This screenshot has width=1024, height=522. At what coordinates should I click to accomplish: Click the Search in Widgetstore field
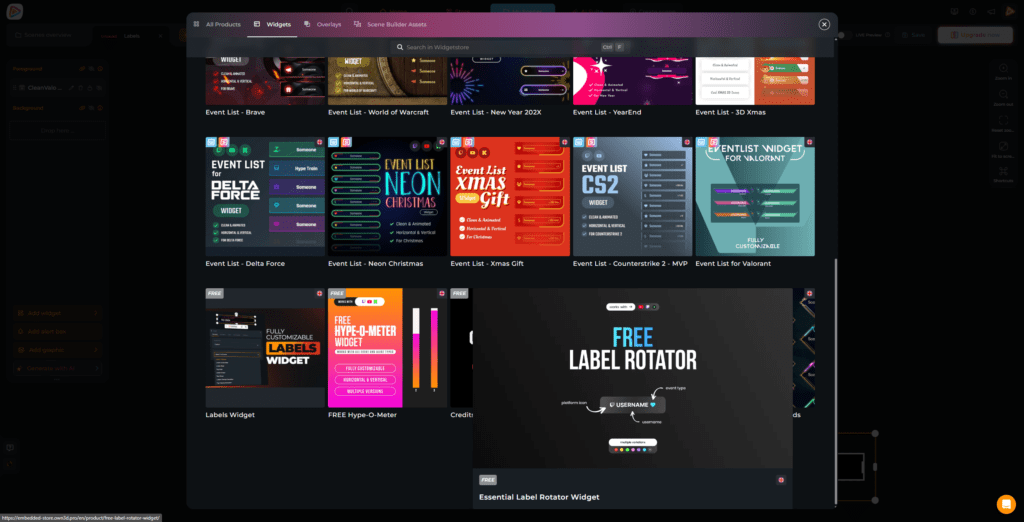click(x=510, y=47)
